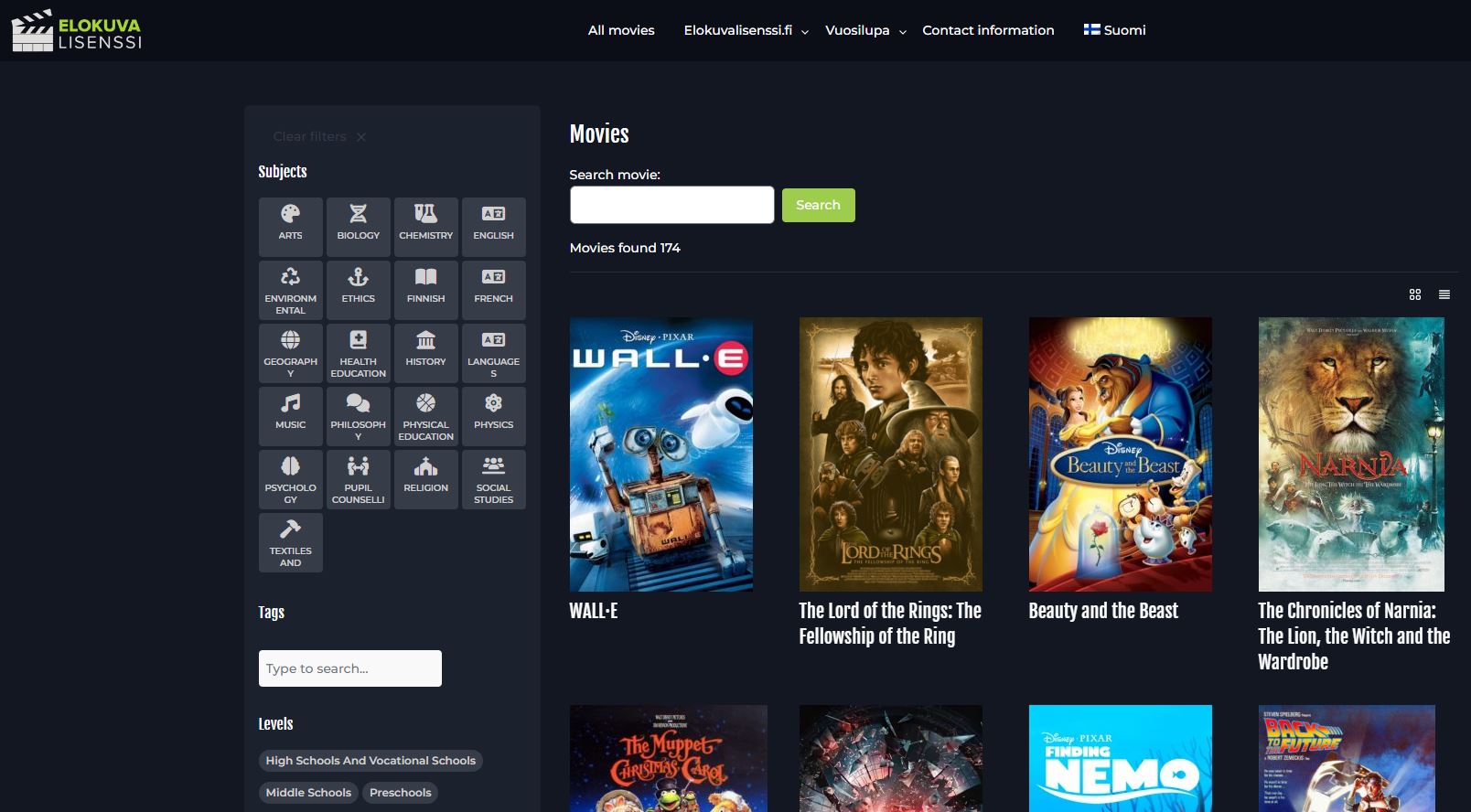Select the Geography subject filter

click(290, 353)
